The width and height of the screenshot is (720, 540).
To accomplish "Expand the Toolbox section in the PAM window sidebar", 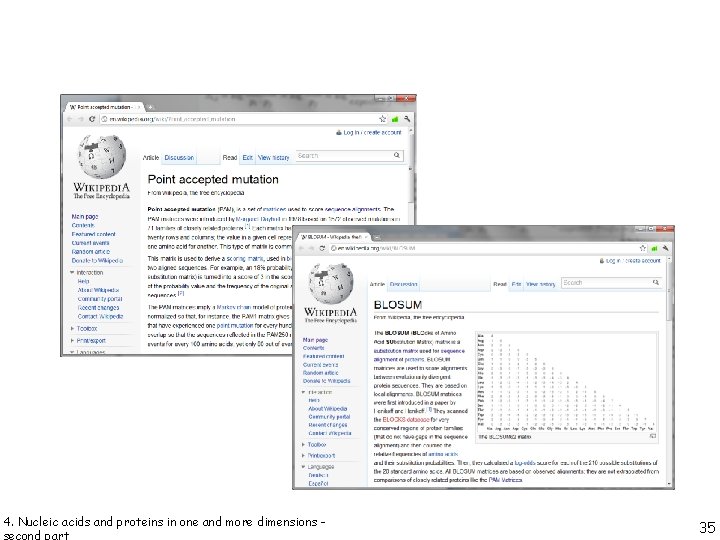I will 73,329.
